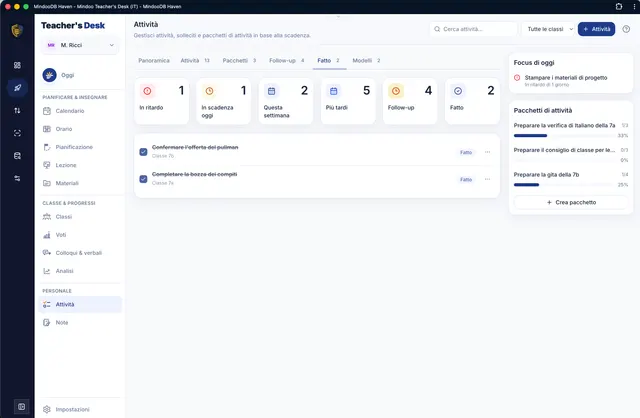Open Lezione in the sidebar
This screenshot has width=640, height=418.
(x=80, y=165)
